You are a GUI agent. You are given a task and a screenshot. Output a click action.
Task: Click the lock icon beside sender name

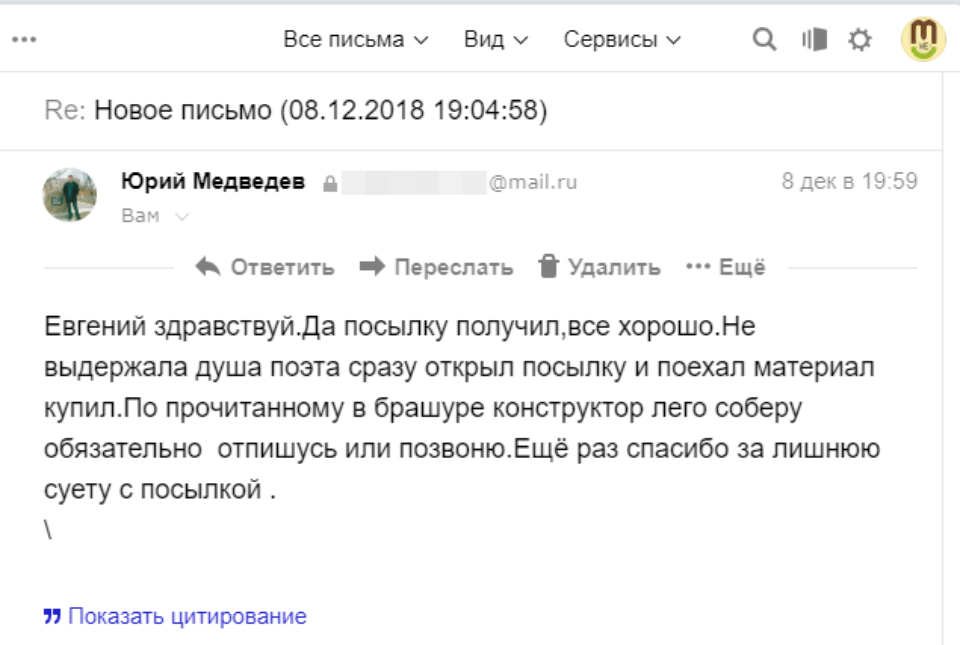pos(329,184)
